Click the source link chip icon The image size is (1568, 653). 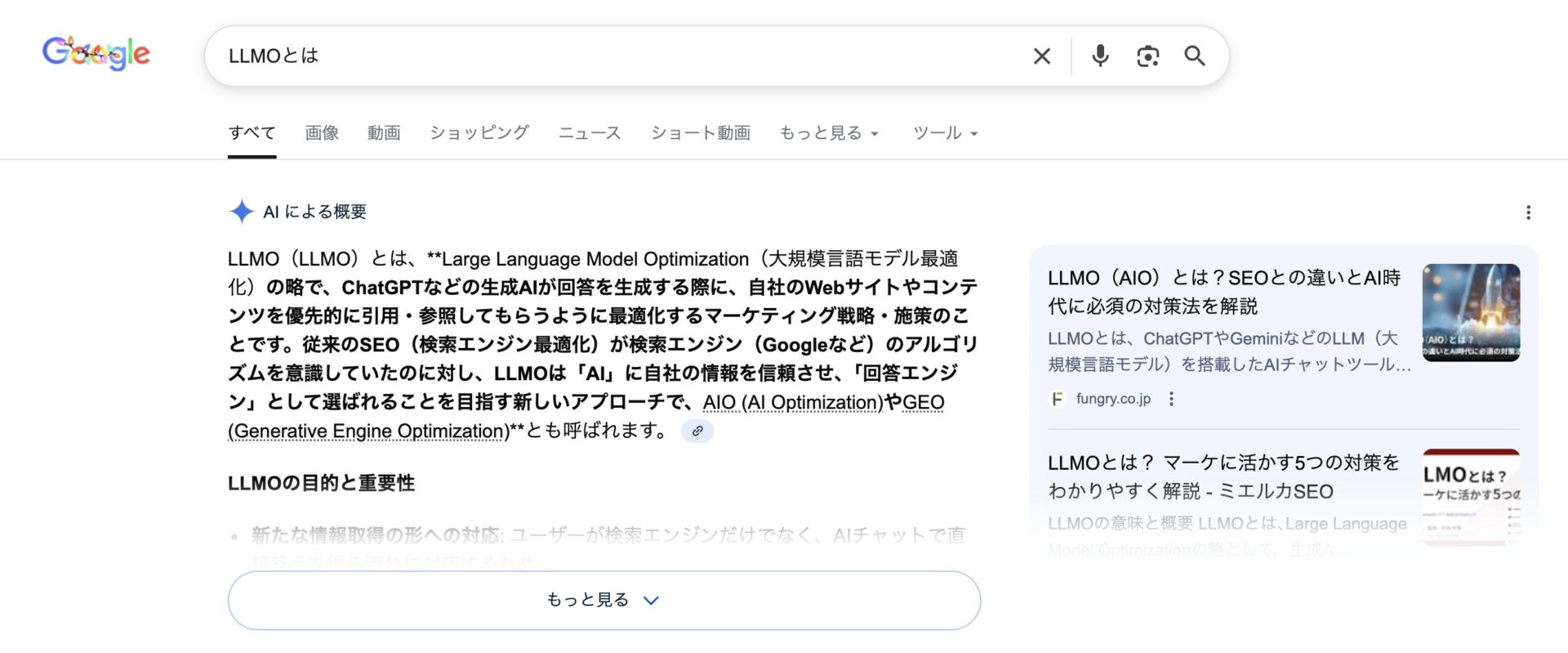pos(697,431)
